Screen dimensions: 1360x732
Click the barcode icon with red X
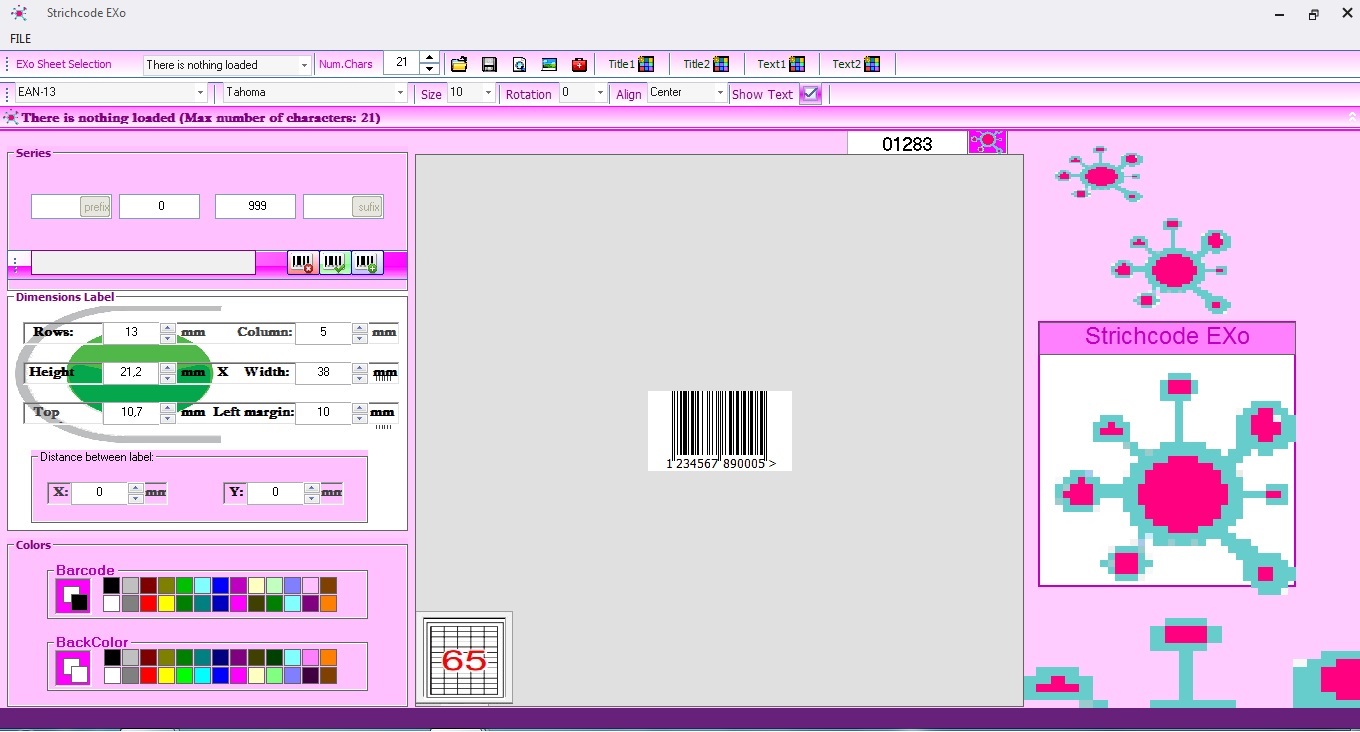pos(302,263)
